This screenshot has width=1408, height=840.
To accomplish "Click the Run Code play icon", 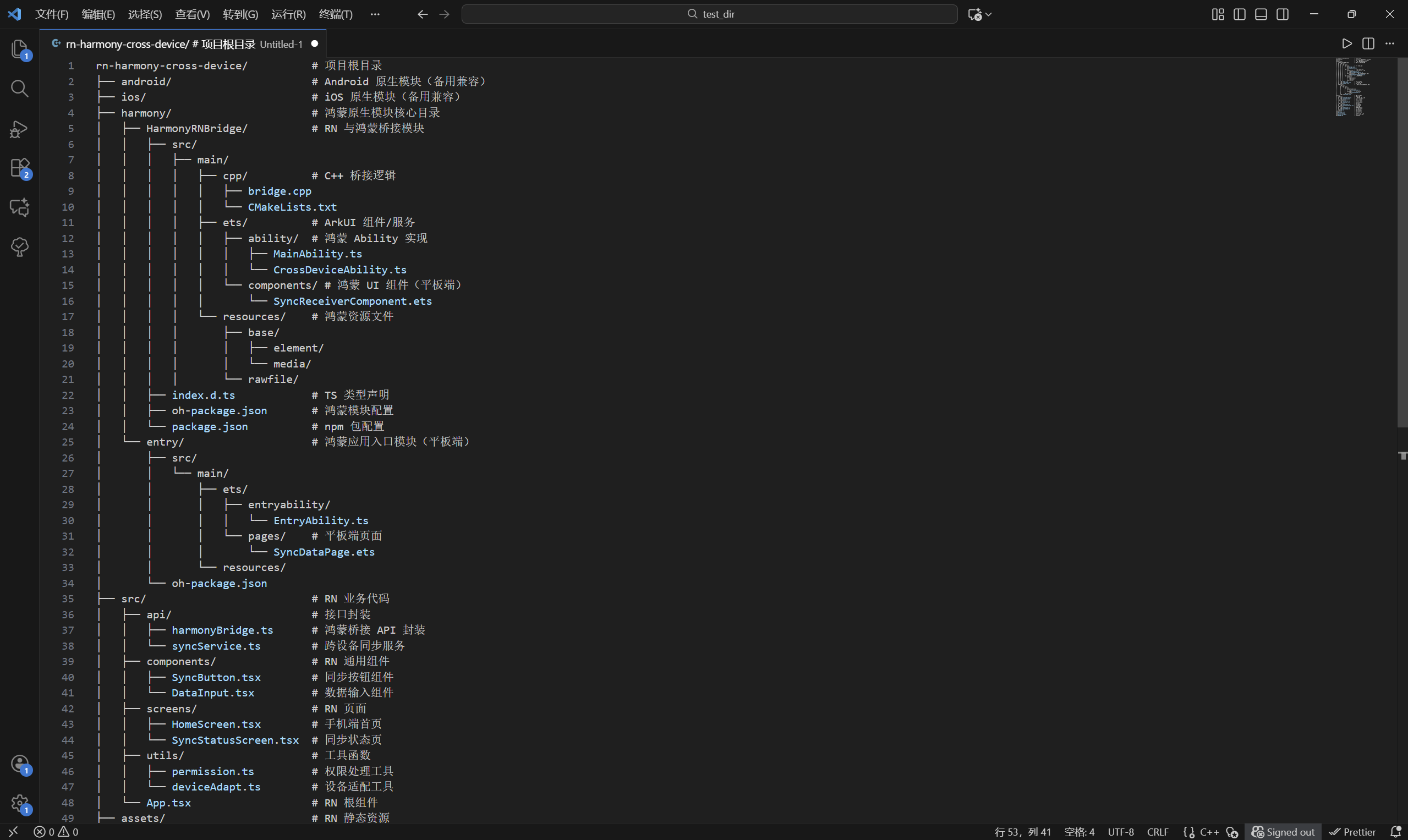I will coord(1347,43).
